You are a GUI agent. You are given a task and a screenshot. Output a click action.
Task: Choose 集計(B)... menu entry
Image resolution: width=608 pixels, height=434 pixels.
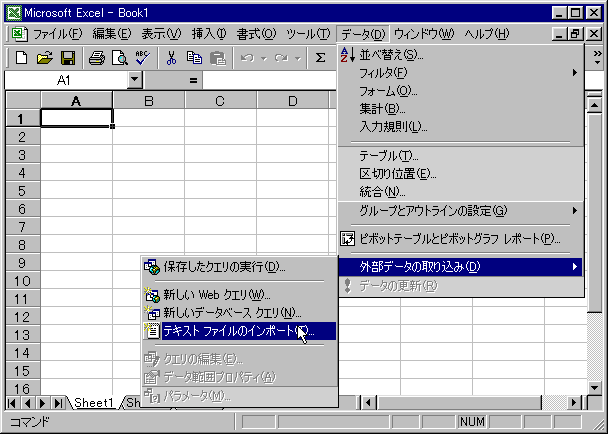click(461, 109)
